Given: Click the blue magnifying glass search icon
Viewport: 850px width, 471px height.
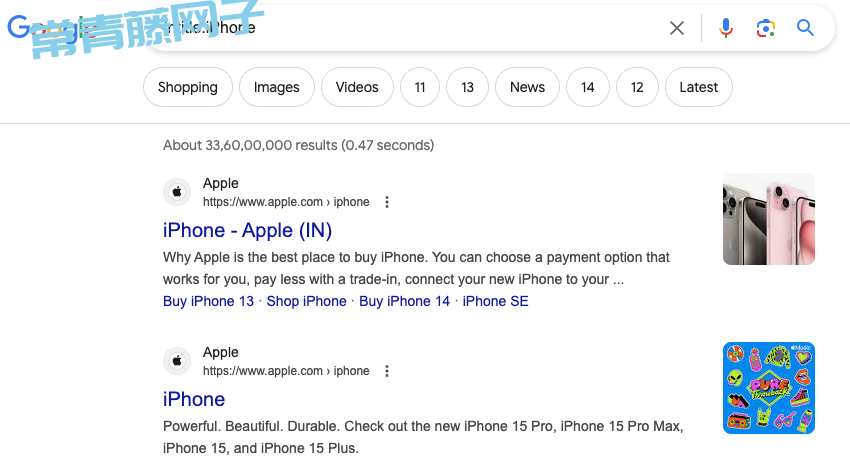Looking at the screenshot, I should point(805,28).
